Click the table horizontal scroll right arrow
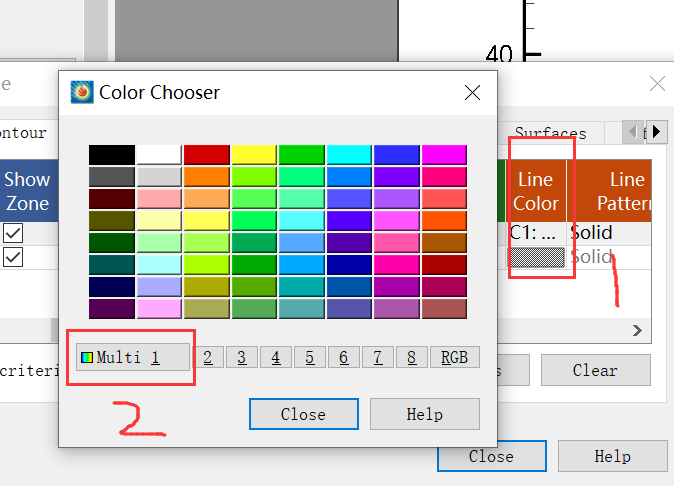The width and height of the screenshot is (674, 486). (637, 330)
